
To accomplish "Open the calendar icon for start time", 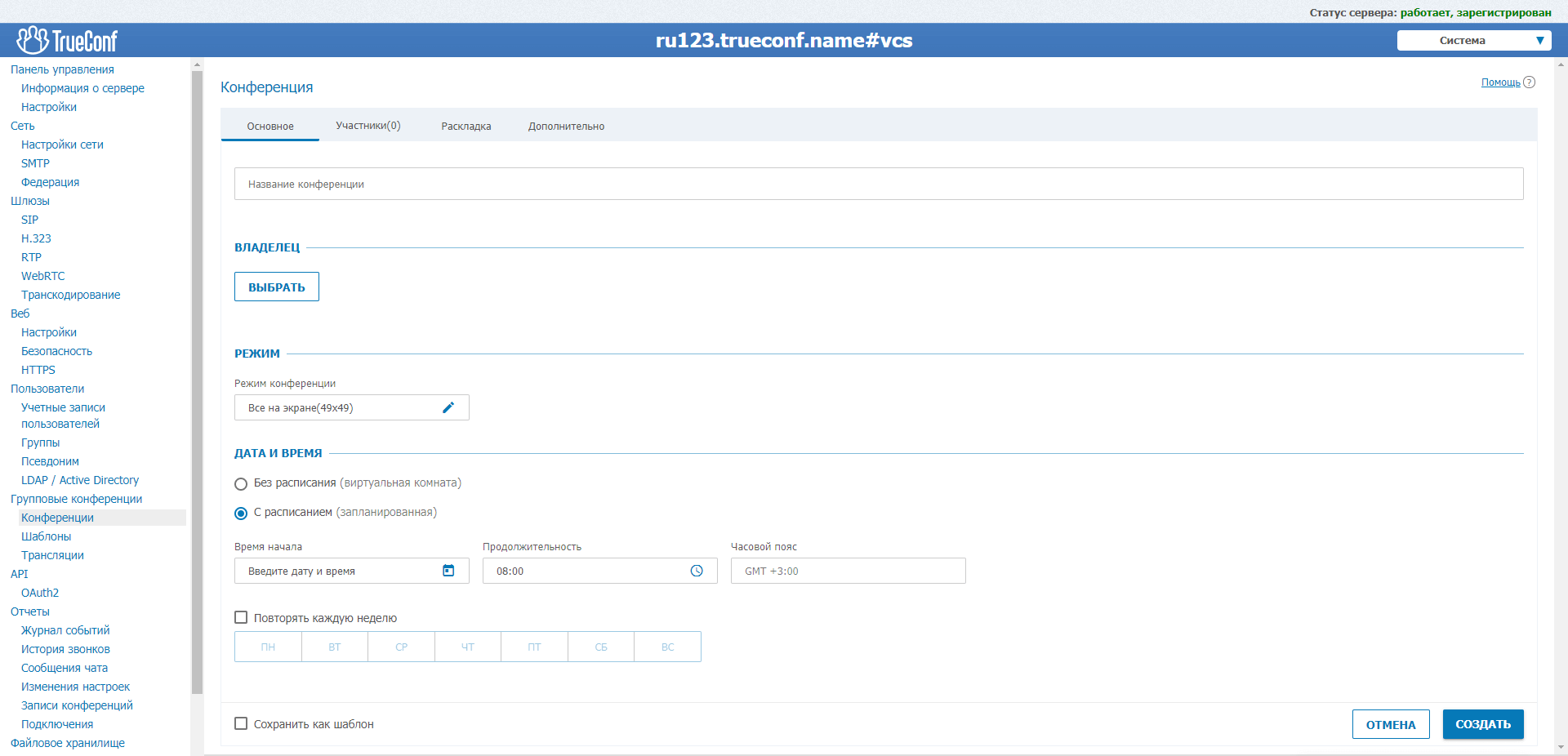I will [448, 571].
